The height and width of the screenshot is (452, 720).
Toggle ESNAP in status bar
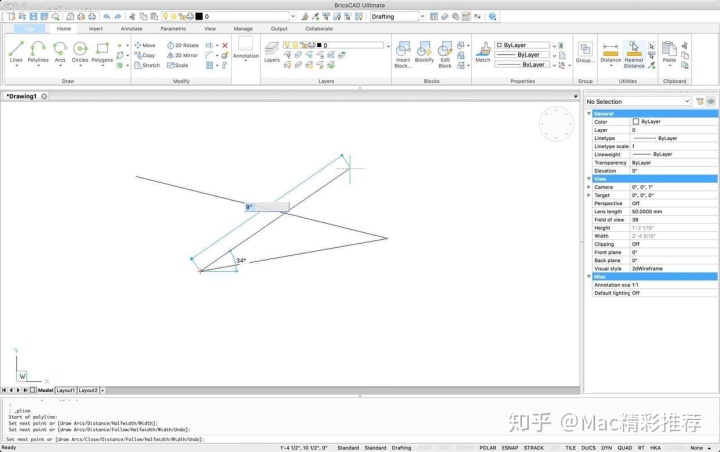point(510,448)
